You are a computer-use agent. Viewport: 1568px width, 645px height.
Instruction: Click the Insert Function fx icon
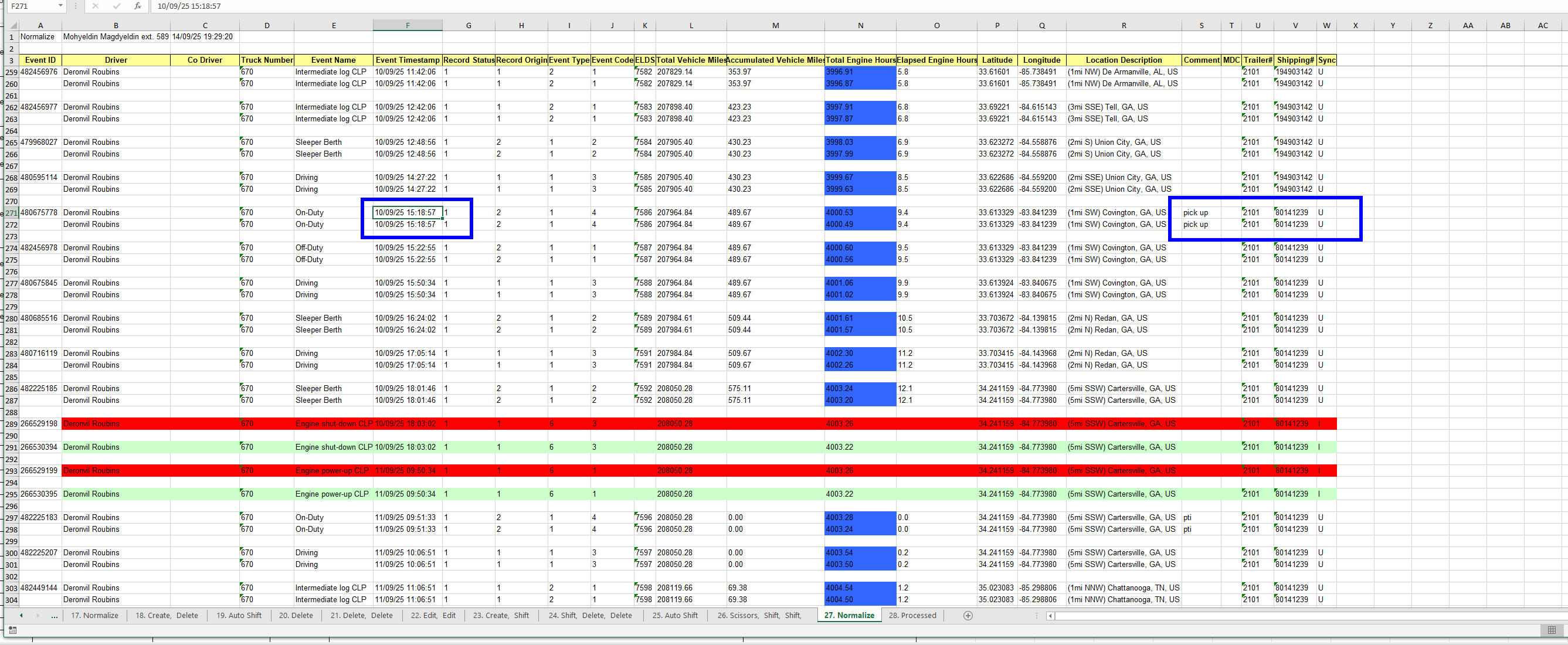pyautogui.click(x=138, y=6)
